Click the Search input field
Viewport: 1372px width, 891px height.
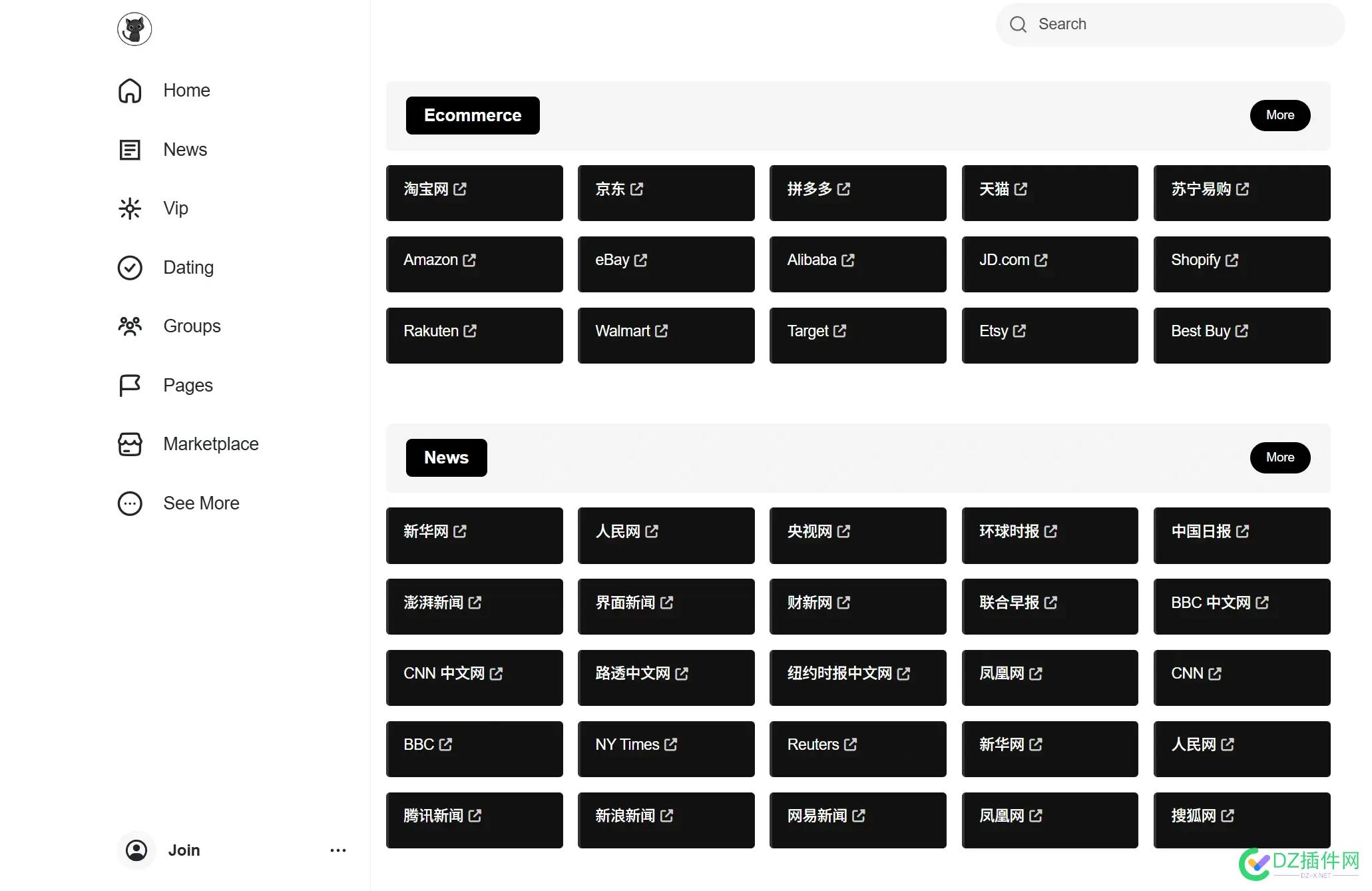1170,25
